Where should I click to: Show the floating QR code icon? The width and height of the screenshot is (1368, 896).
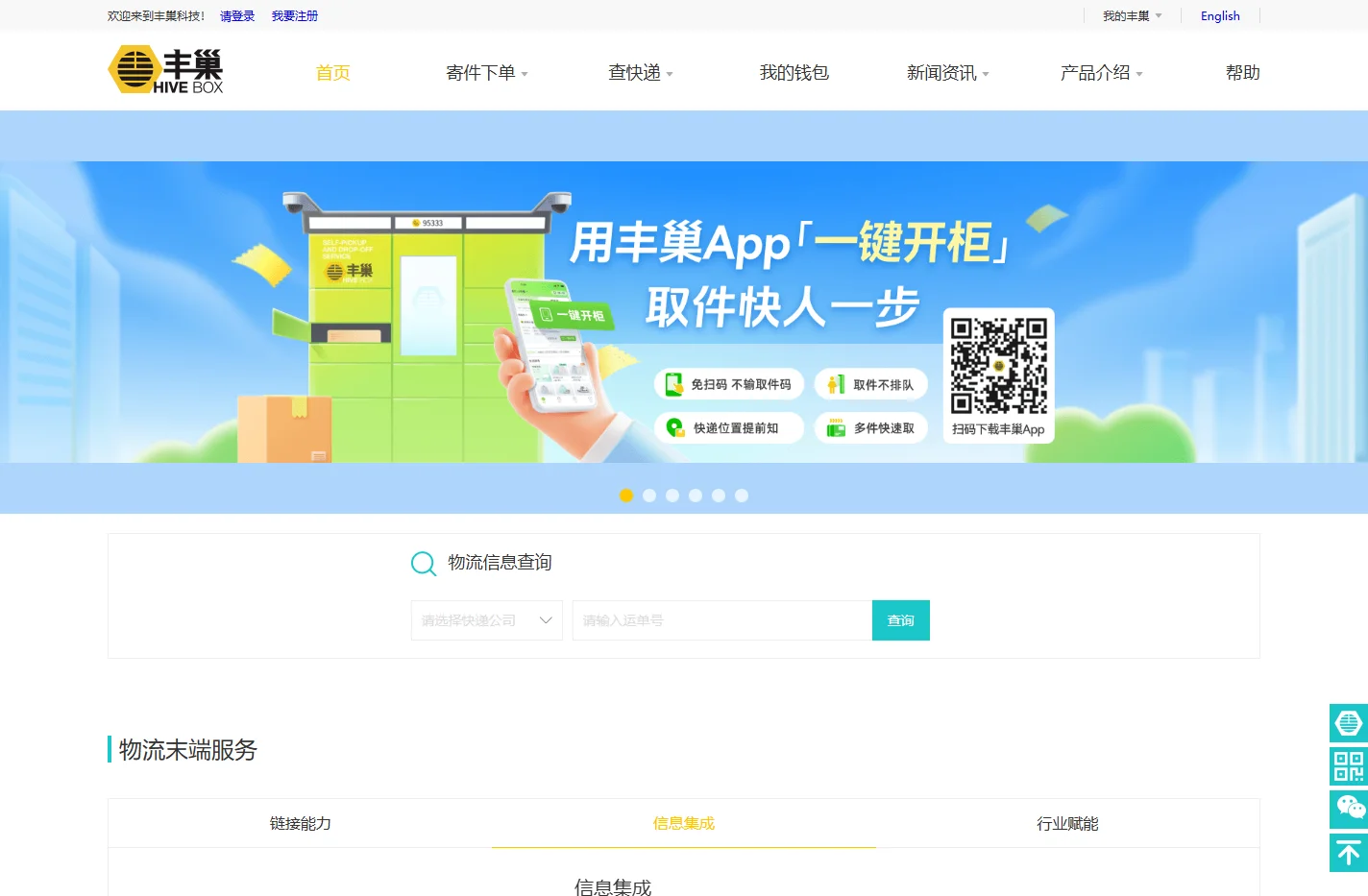point(1349,766)
